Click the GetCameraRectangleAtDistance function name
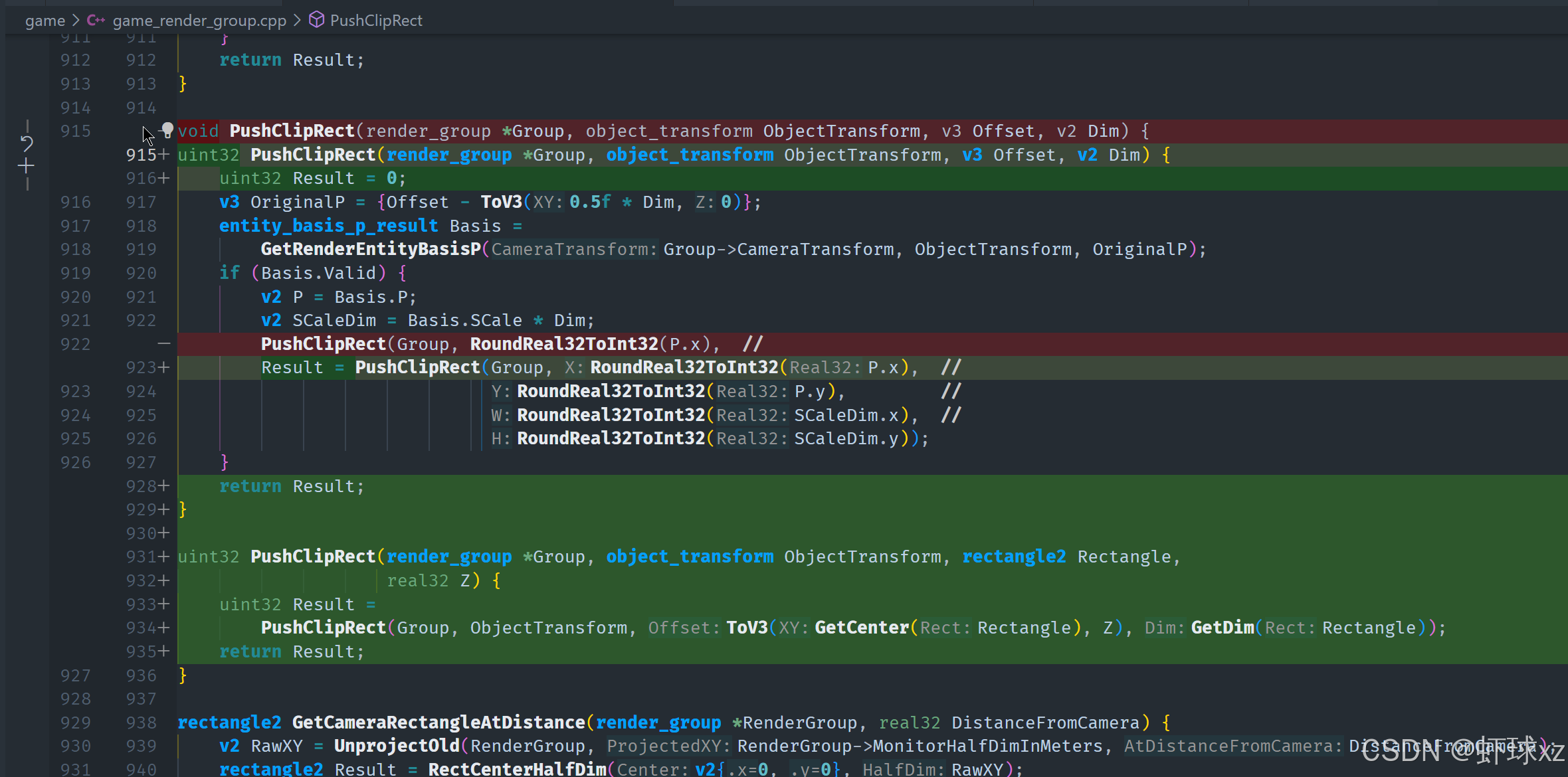The image size is (1568, 777). (x=439, y=723)
